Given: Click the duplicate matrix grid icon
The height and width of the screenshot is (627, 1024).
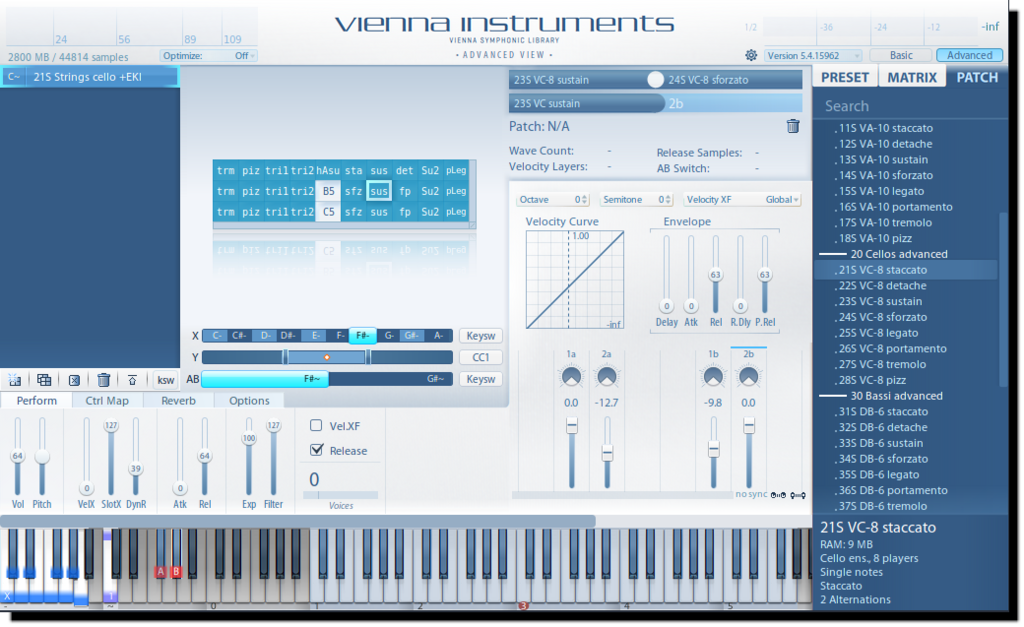Looking at the screenshot, I should (44, 379).
